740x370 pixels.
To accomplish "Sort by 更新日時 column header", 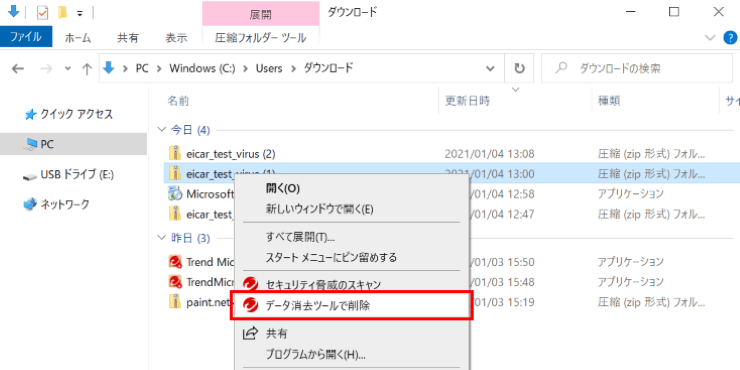I will click(467, 101).
